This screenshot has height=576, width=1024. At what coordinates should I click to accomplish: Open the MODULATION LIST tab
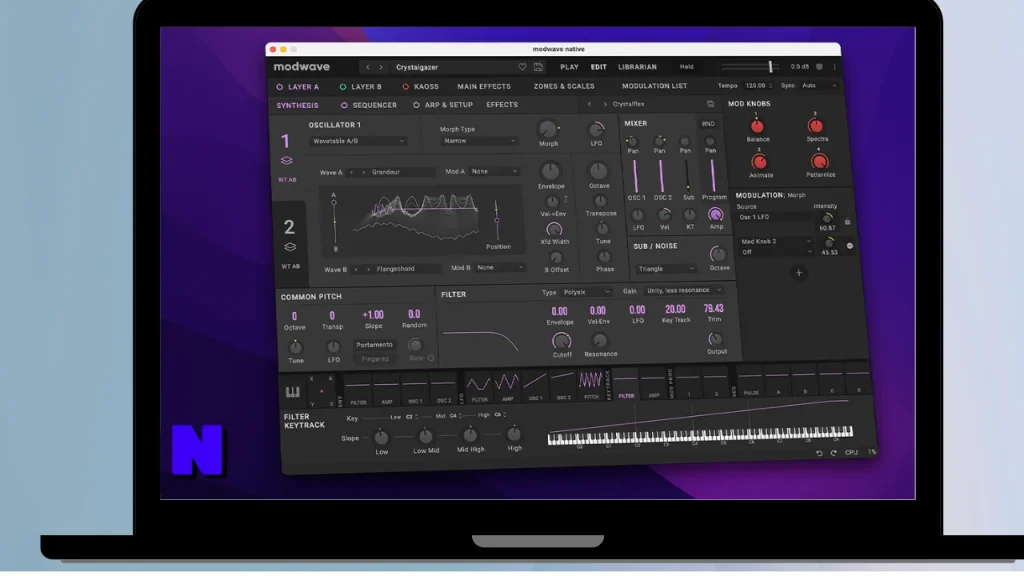click(654, 86)
